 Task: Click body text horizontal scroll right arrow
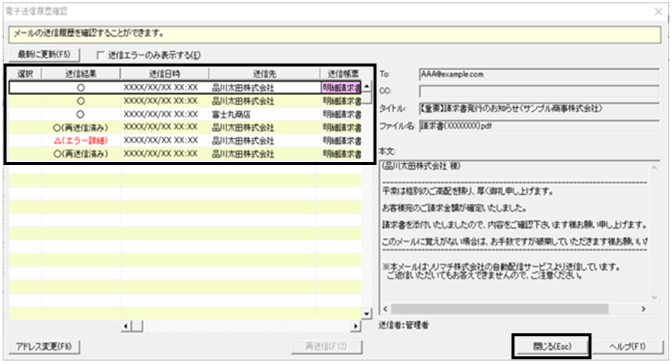[643, 309]
